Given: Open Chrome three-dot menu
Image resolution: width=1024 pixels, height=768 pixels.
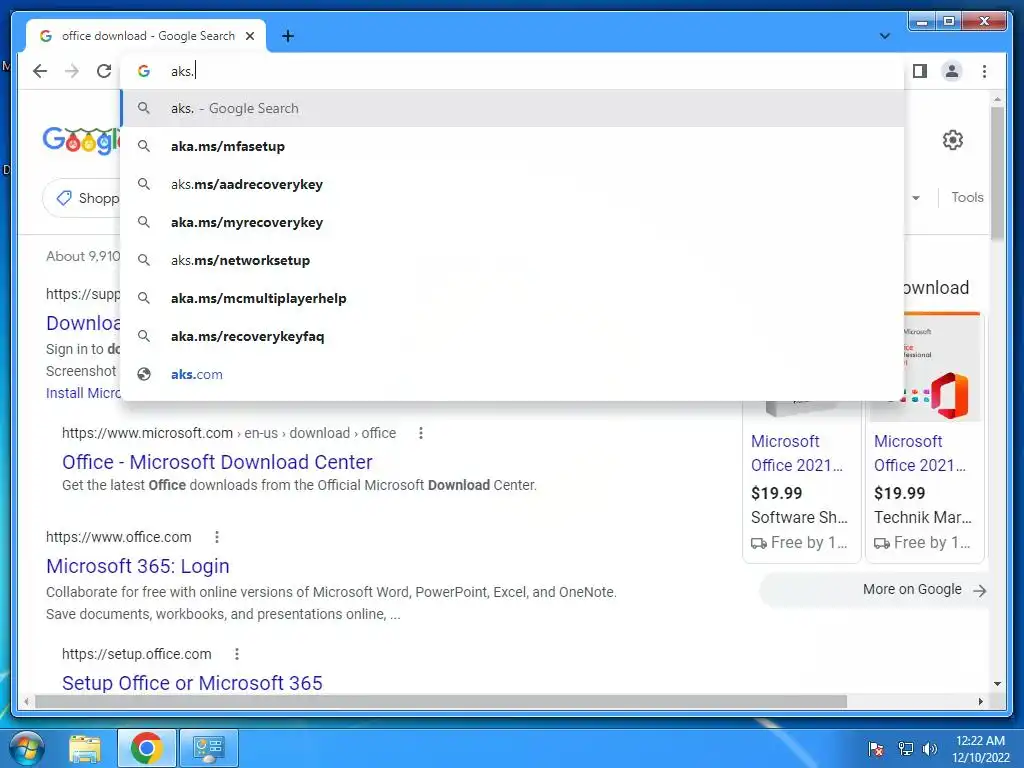Looking at the screenshot, I should coord(984,71).
